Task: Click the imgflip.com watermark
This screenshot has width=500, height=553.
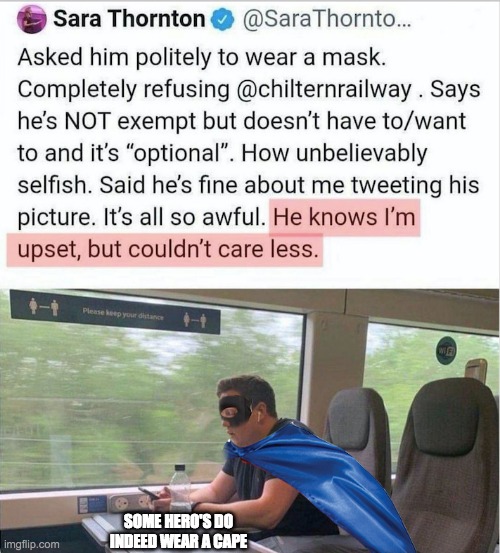Action: tap(33, 544)
